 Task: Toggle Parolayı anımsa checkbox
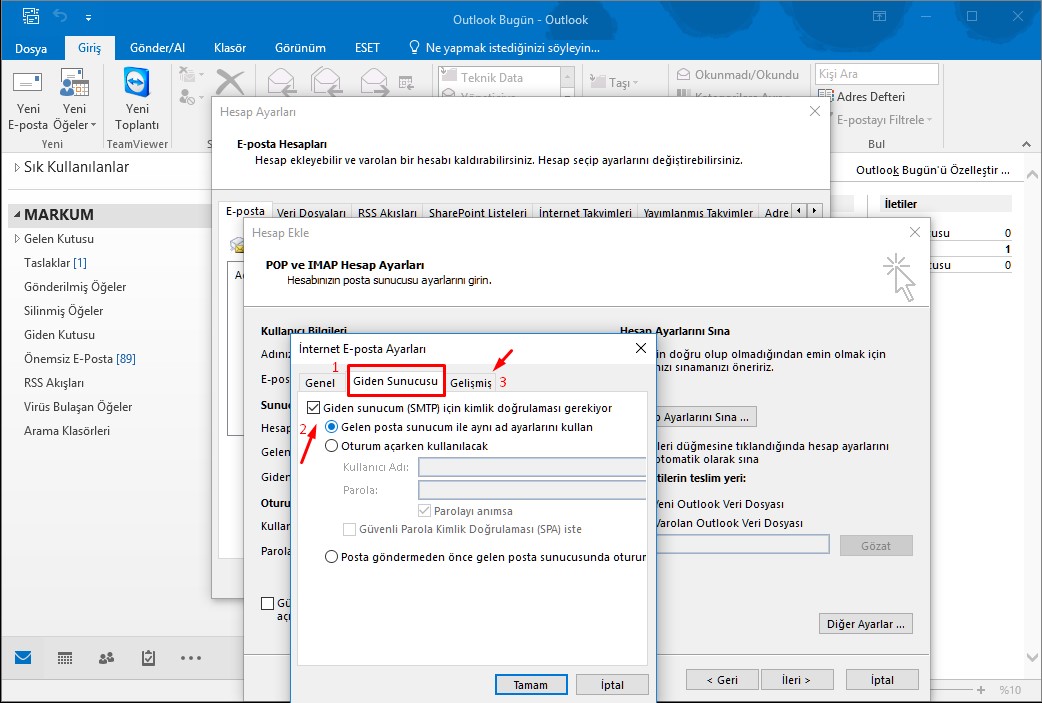[424, 511]
